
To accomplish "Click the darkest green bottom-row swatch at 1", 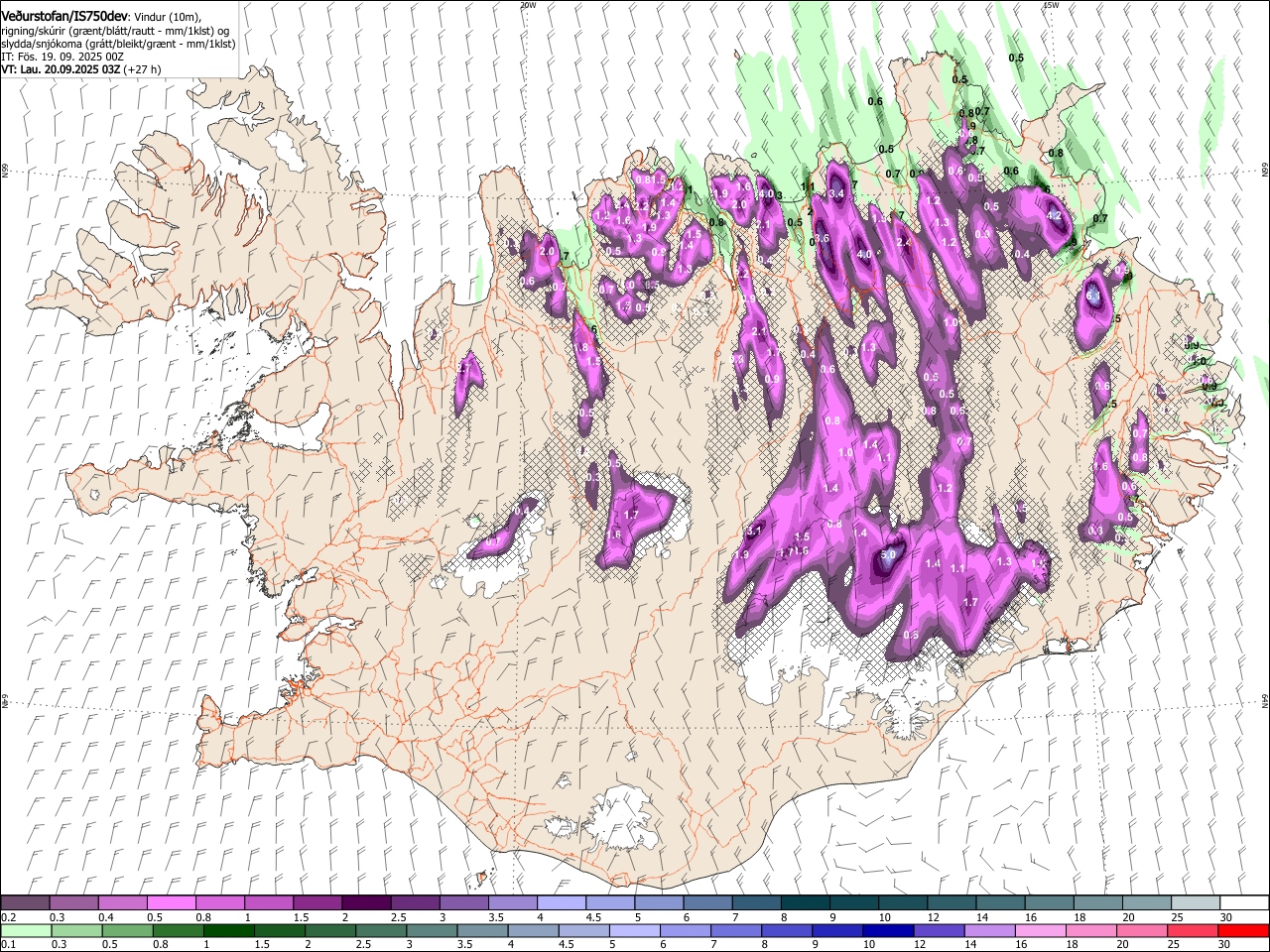I will coord(228,930).
